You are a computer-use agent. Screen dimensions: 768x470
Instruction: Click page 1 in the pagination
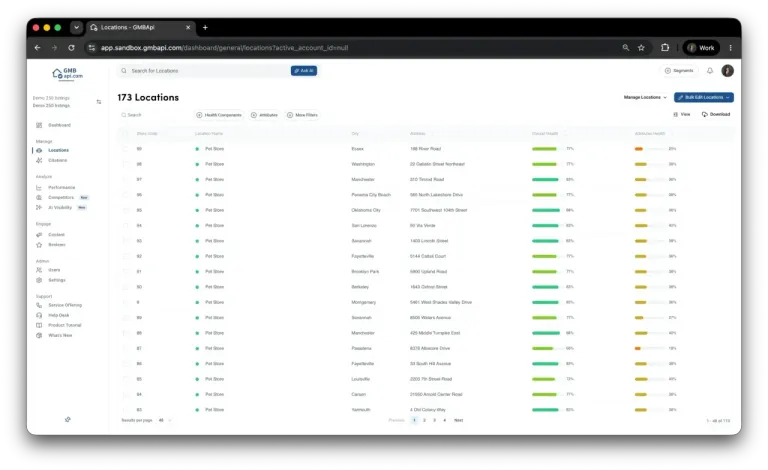[x=414, y=421]
